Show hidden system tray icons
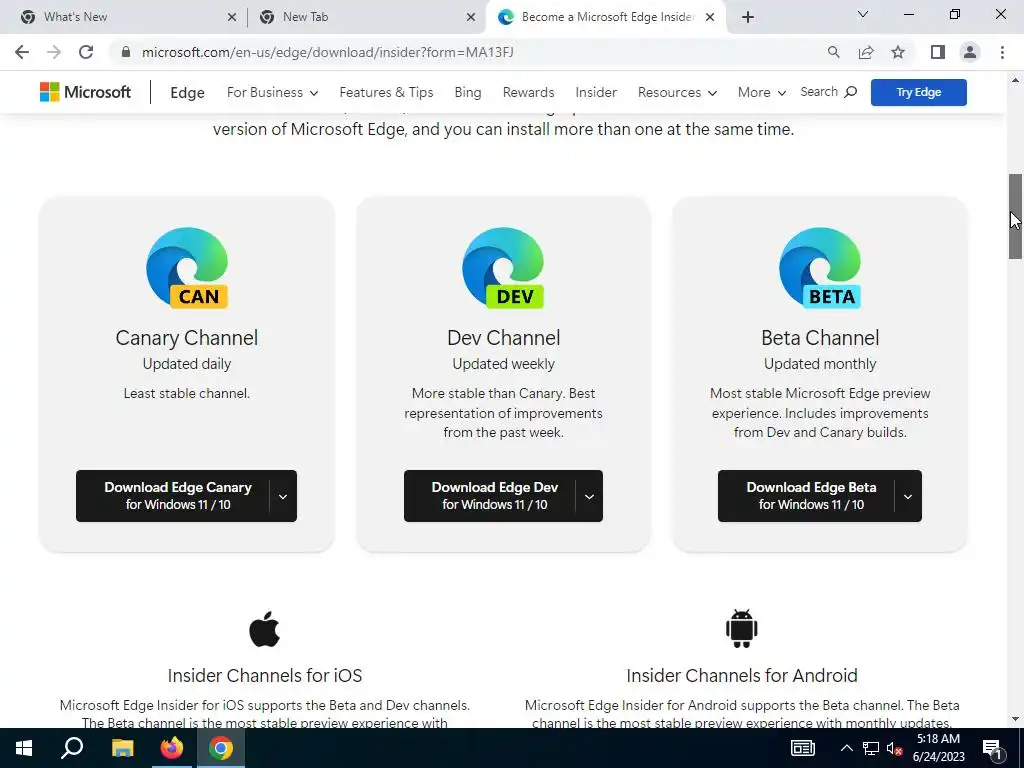The image size is (1024, 768). point(846,748)
